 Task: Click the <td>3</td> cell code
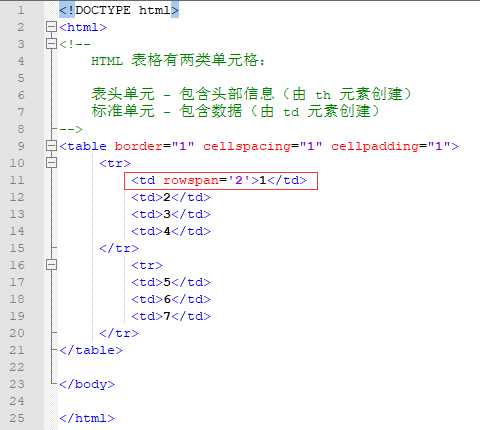coord(171,214)
